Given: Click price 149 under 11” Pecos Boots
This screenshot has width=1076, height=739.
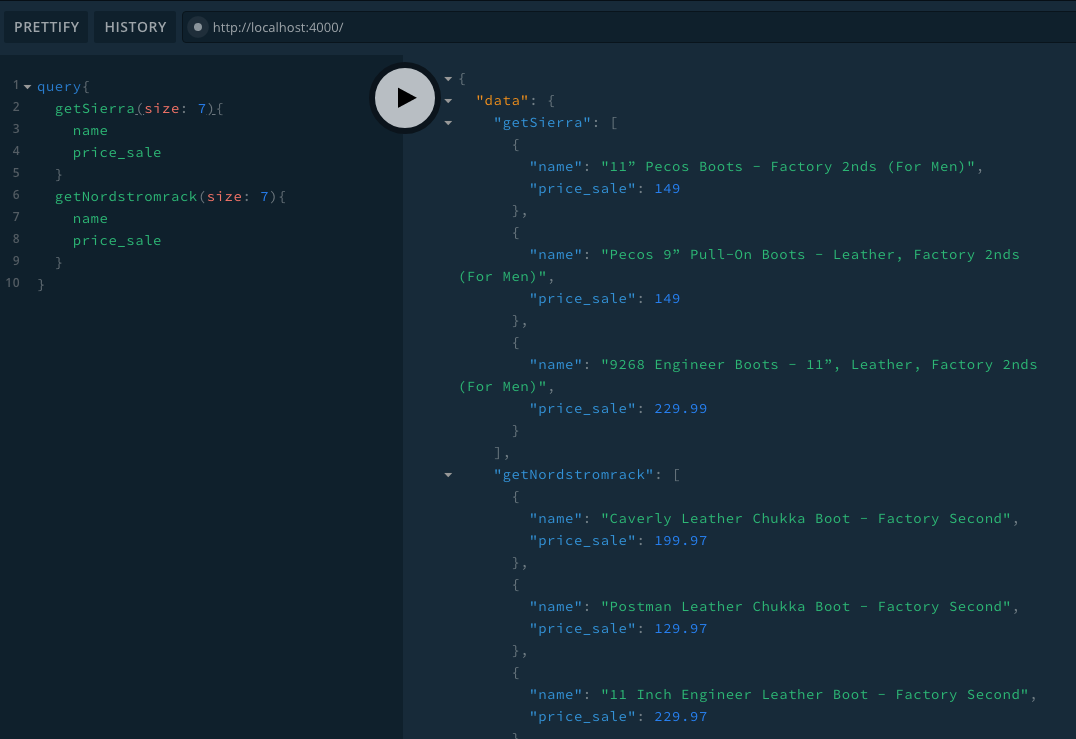Looking at the screenshot, I should [x=667, y=189].
